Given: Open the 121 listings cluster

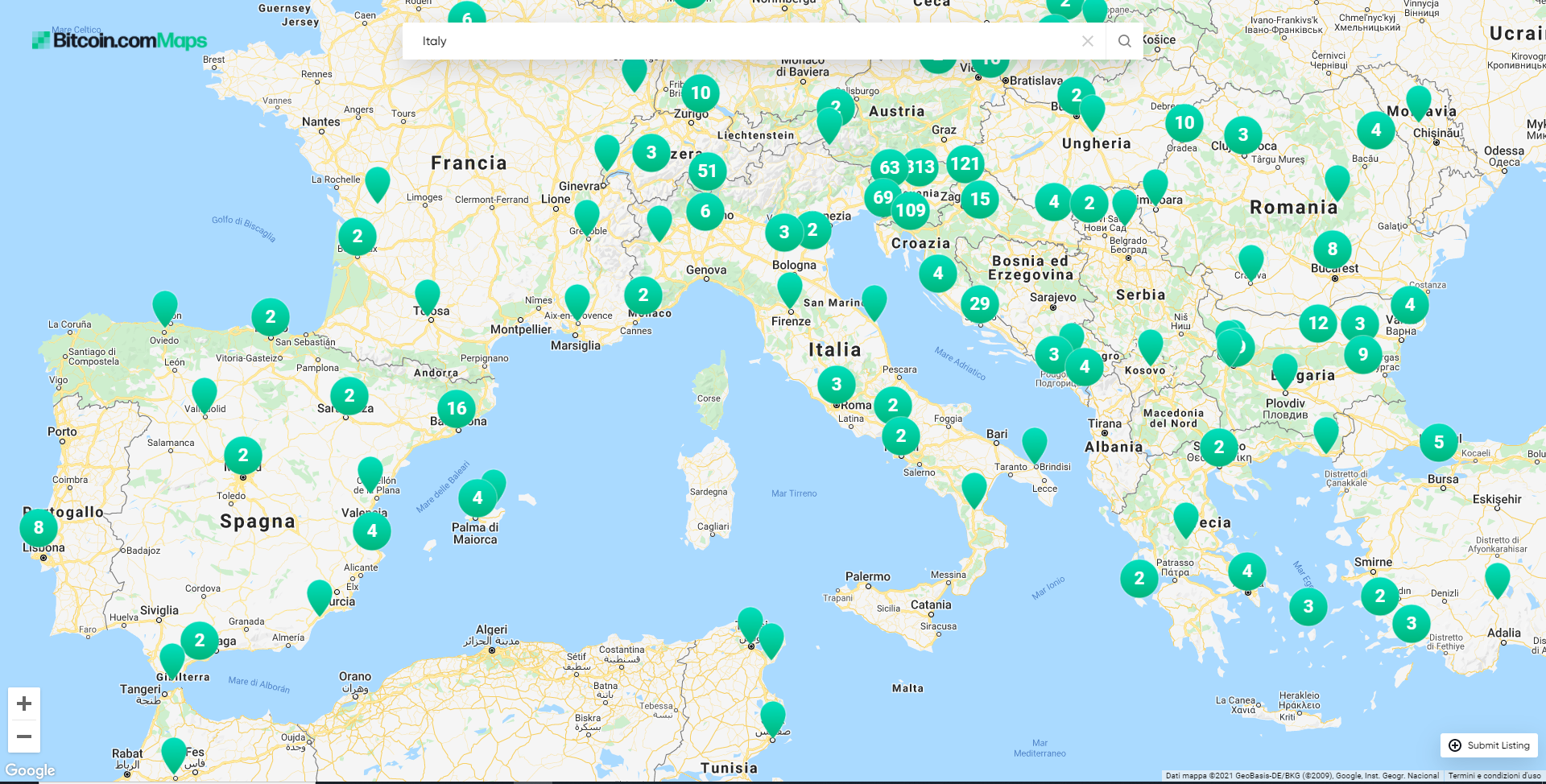Looking at the screenshot, I should tap(965, 164).
